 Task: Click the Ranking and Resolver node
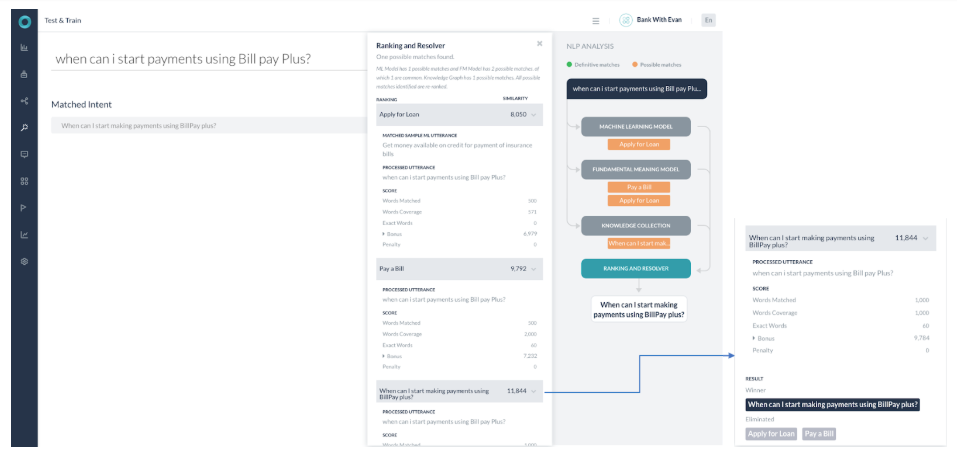tap(635, 268)
